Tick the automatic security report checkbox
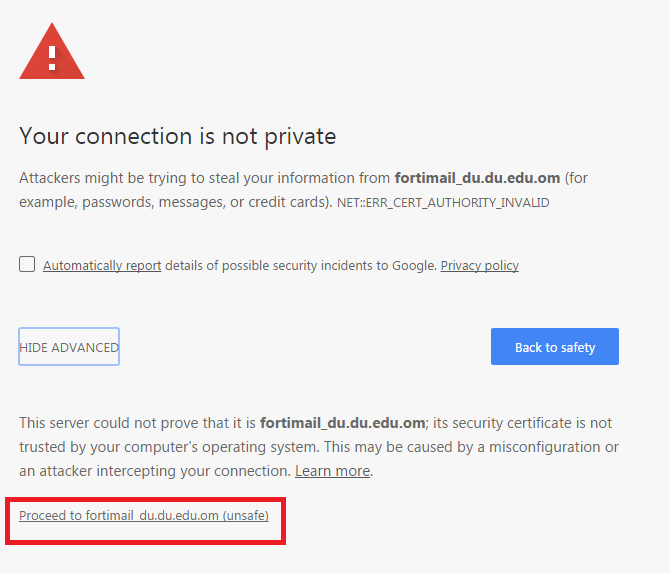Viewport: 670px width, 573px height. coord(27,264)
